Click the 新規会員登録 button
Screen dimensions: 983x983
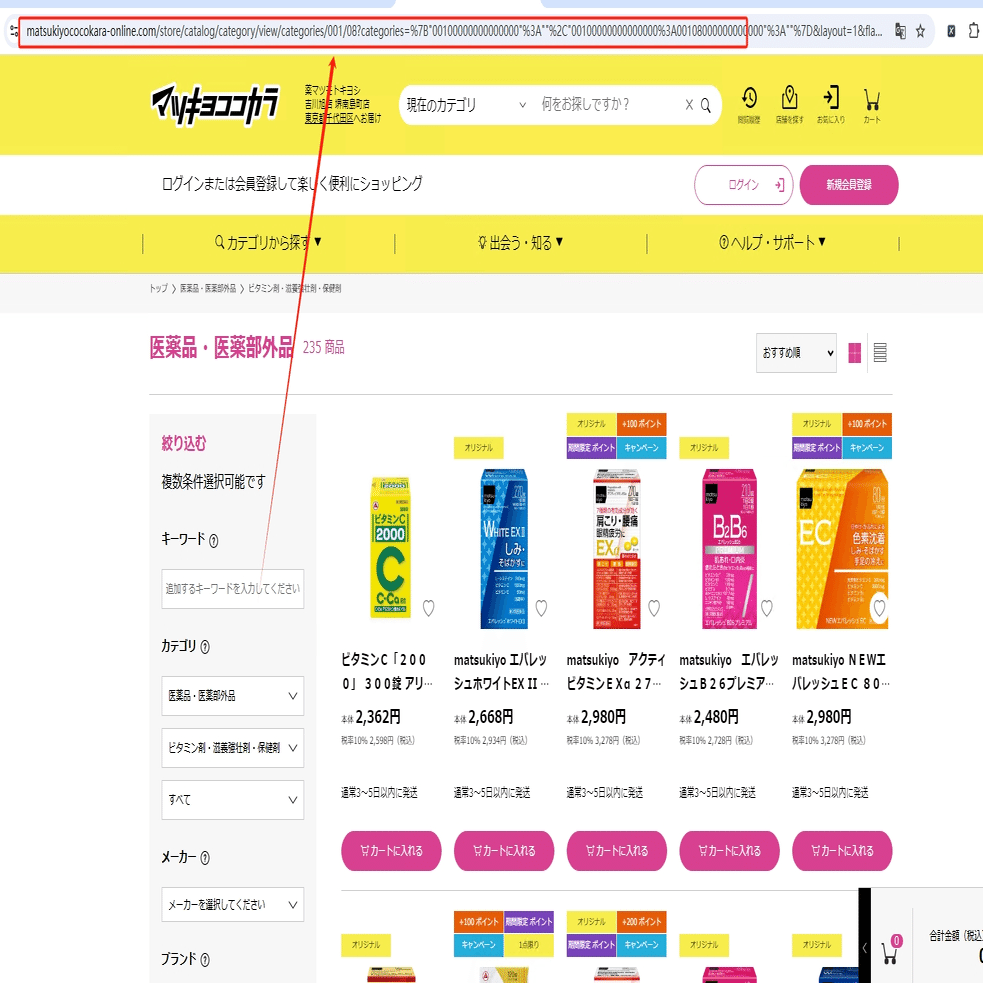click(849, 185)
